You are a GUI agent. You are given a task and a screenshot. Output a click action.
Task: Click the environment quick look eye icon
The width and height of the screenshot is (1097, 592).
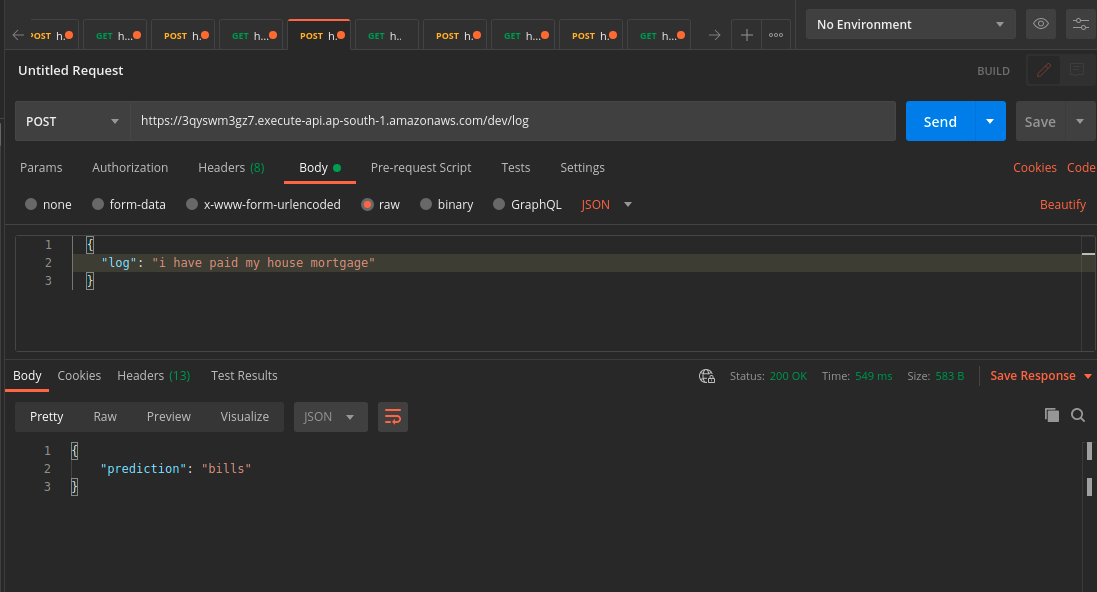click(1041, 24)
